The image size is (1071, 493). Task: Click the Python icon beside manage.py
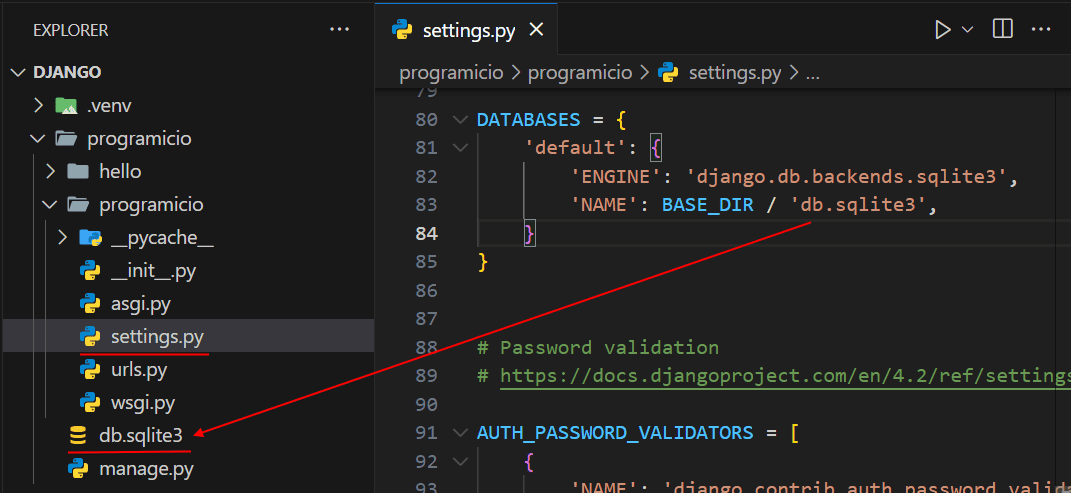pyautogui.click(x=78, y=469)
